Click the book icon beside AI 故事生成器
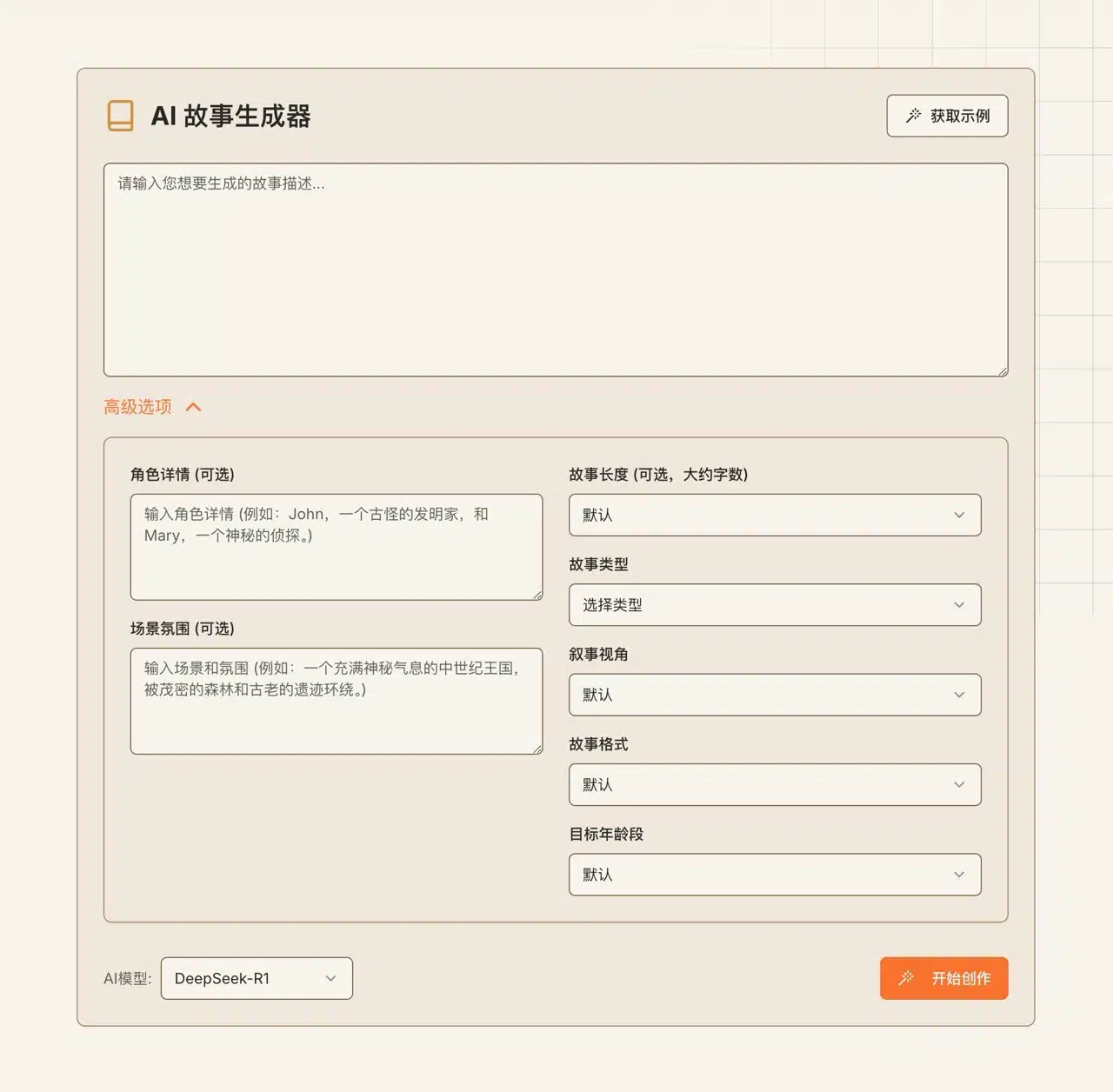Image resolution: width=1113 pixels, height=1092 pixels. click(120, 116)
